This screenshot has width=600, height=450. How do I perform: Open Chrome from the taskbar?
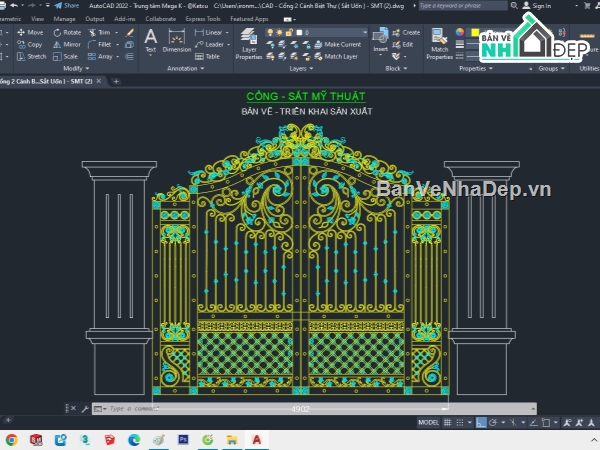click(x=11, y=440)
